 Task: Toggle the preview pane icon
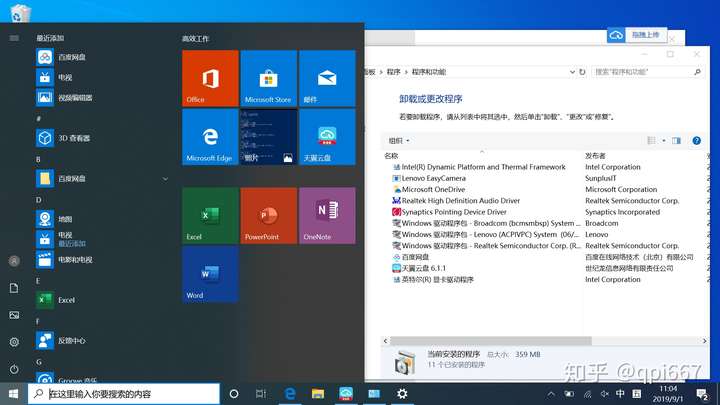click(676, 141)
